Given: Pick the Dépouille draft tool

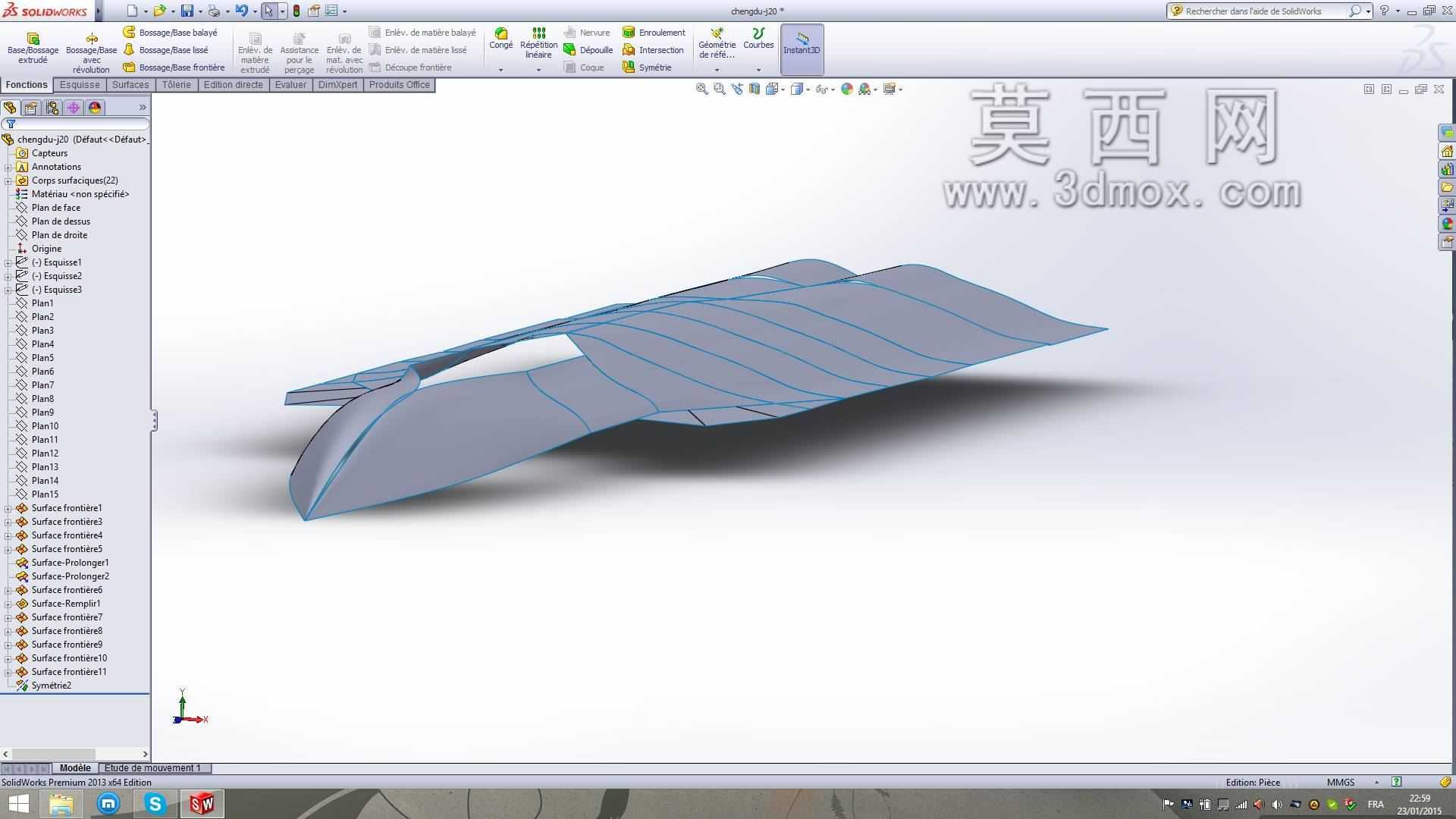Looking at the screenshot, I should pos(588,50).
